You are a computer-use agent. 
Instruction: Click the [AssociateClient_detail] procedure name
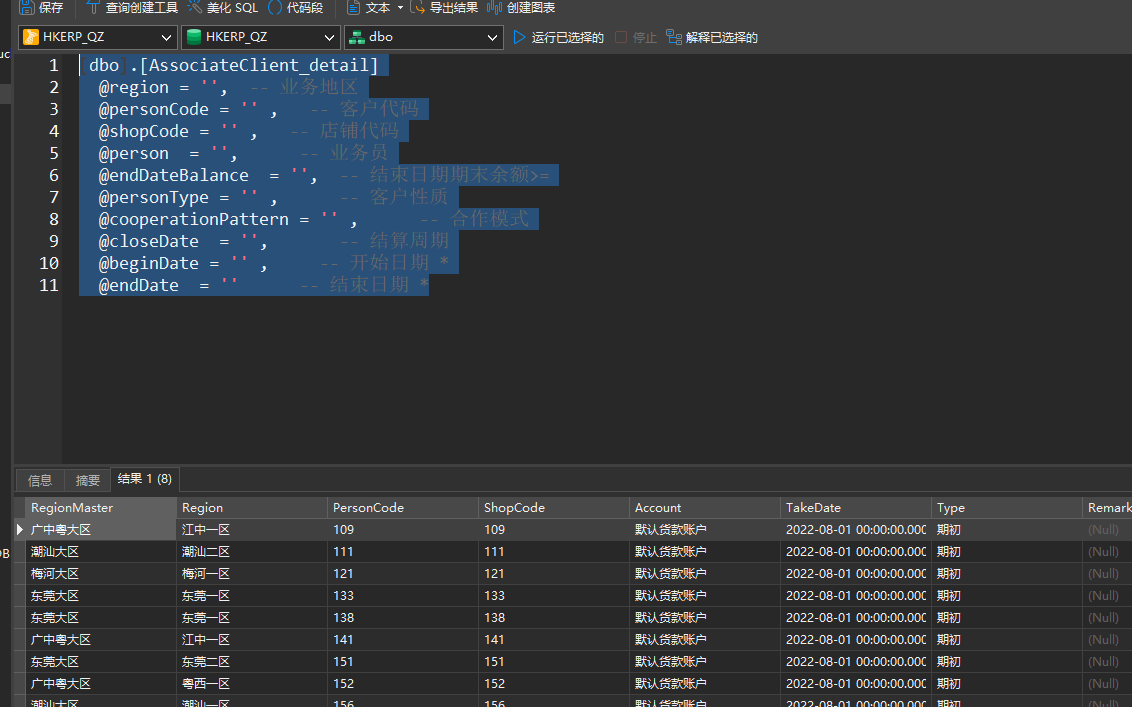[259, 66]
